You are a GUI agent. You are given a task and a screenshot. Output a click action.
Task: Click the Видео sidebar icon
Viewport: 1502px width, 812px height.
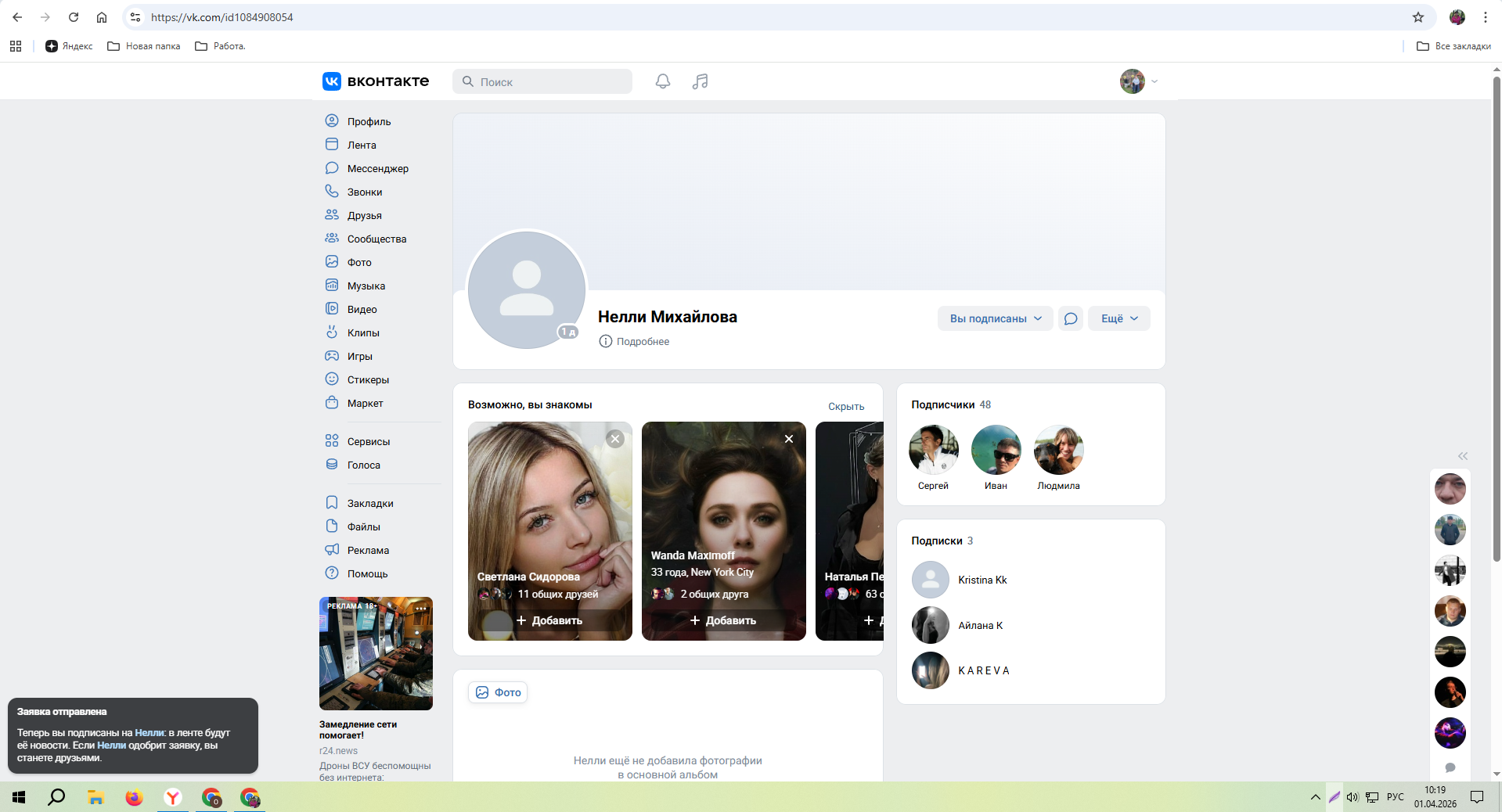pos(332,309)
